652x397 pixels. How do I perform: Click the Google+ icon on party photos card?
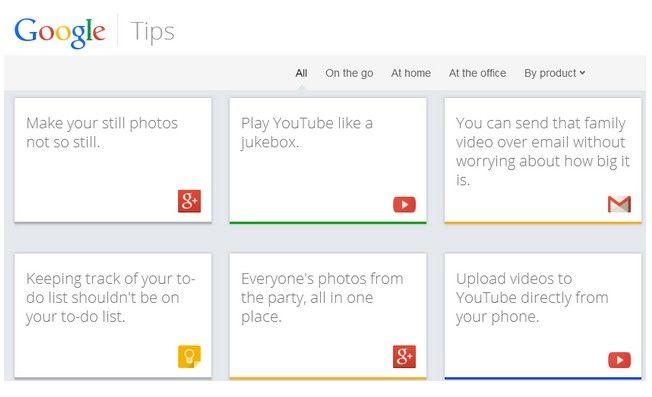[x=404, y=356]
